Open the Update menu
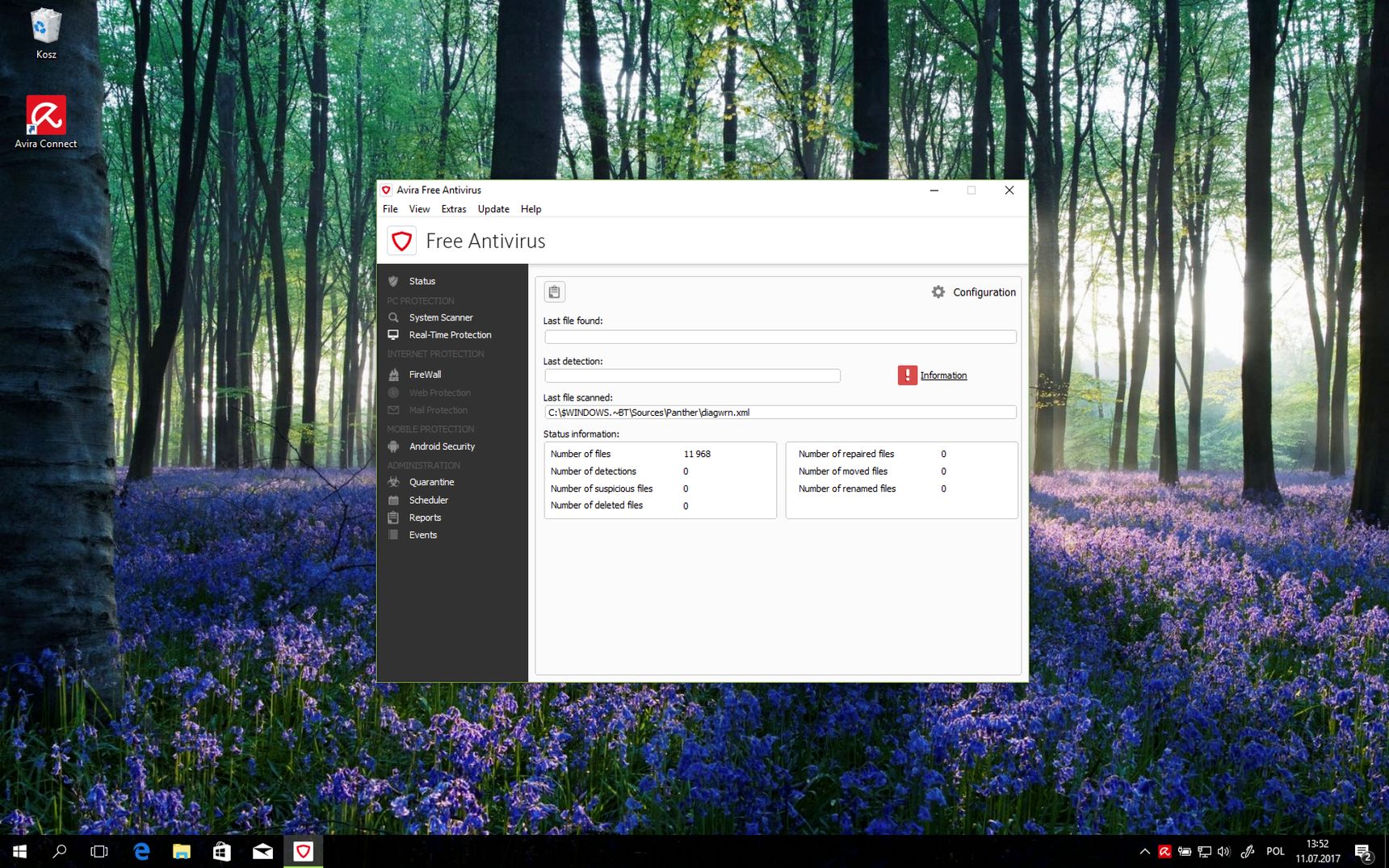This screenshot has height=868, width=1389. 493,209
